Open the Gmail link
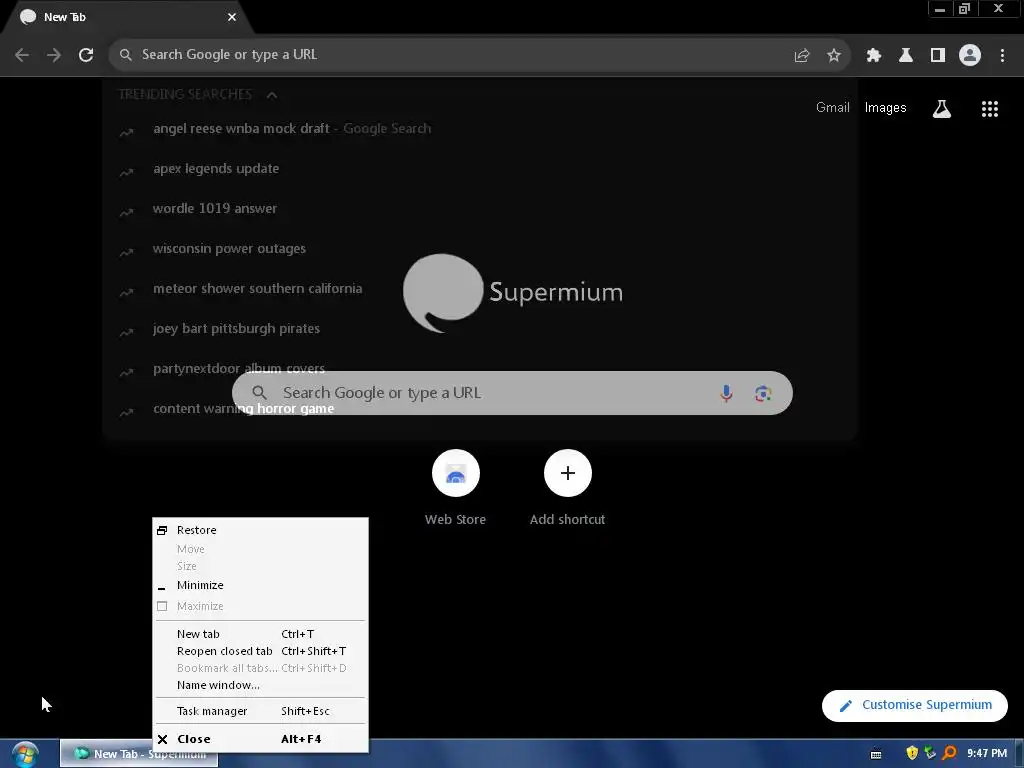The height and width of the screenshot is (768, 1024). pos(833,108)
